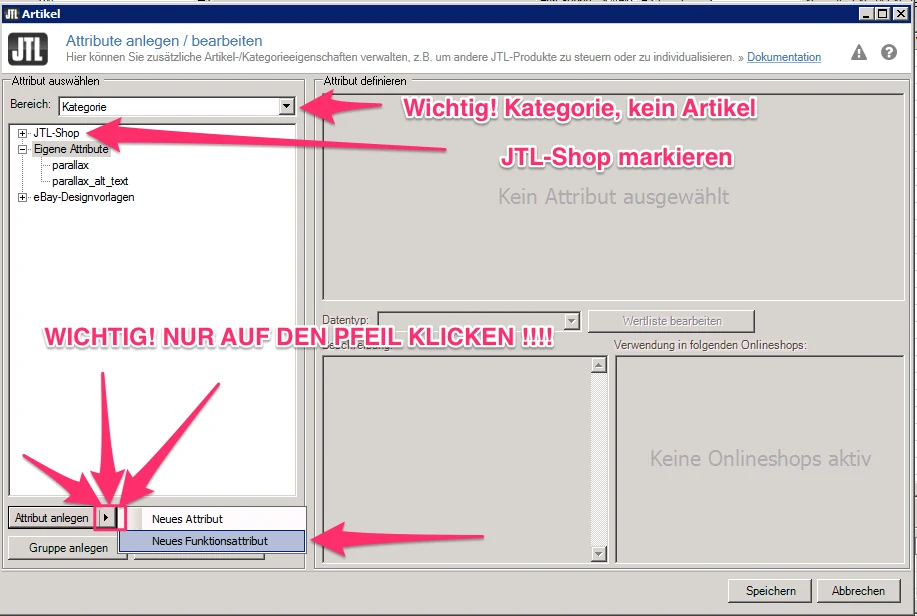Click the JTL logo icon
This screenshot has width=917, height=616.
coord(27,49)
